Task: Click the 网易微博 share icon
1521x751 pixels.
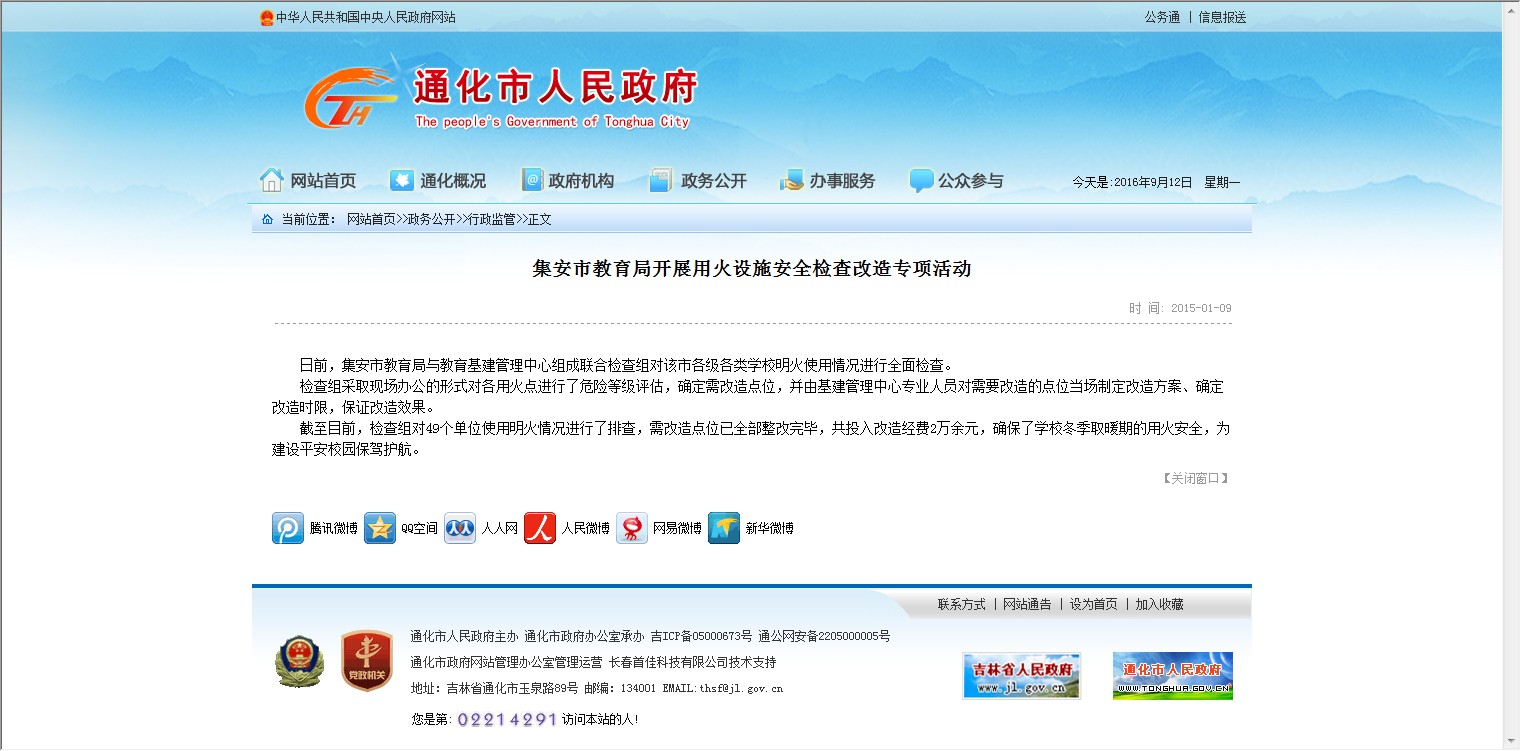Action: (632, 528)
